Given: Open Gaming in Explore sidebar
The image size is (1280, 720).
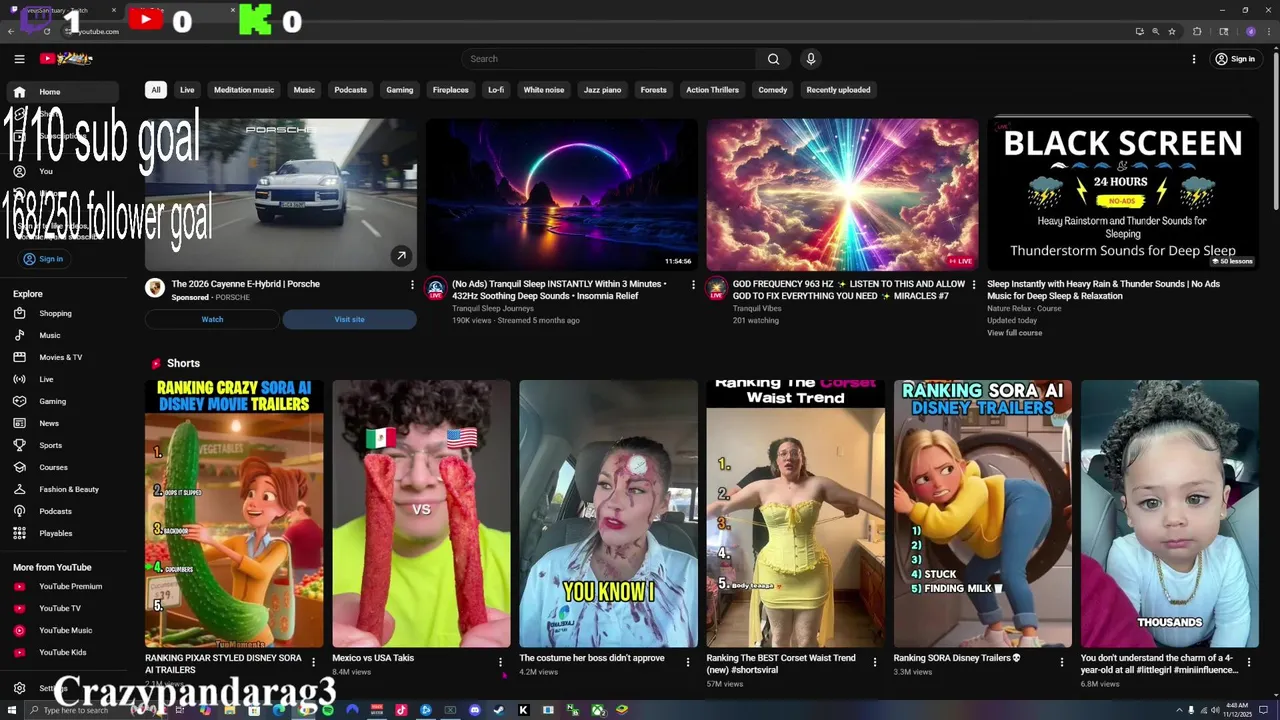Looking at the screenshot, I should pos(63,401).
